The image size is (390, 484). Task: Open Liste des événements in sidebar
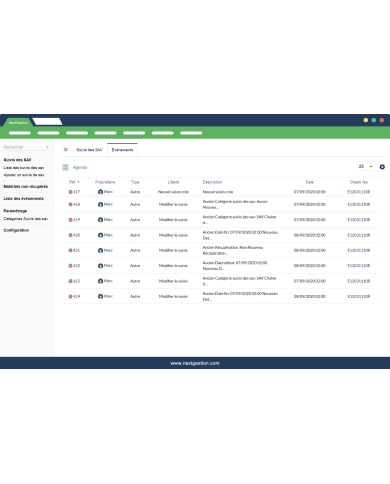[x=23, y=199]
